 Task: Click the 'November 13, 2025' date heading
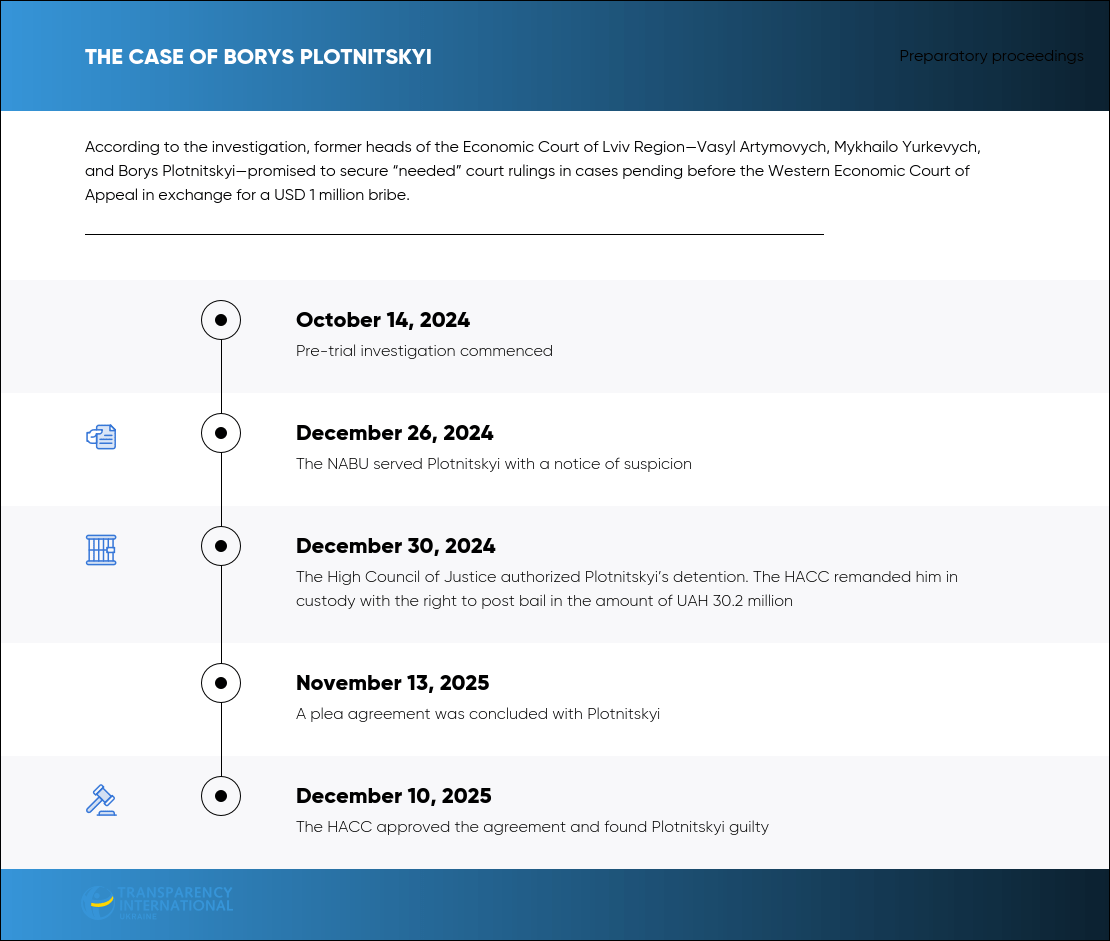(x=392, y=683)
